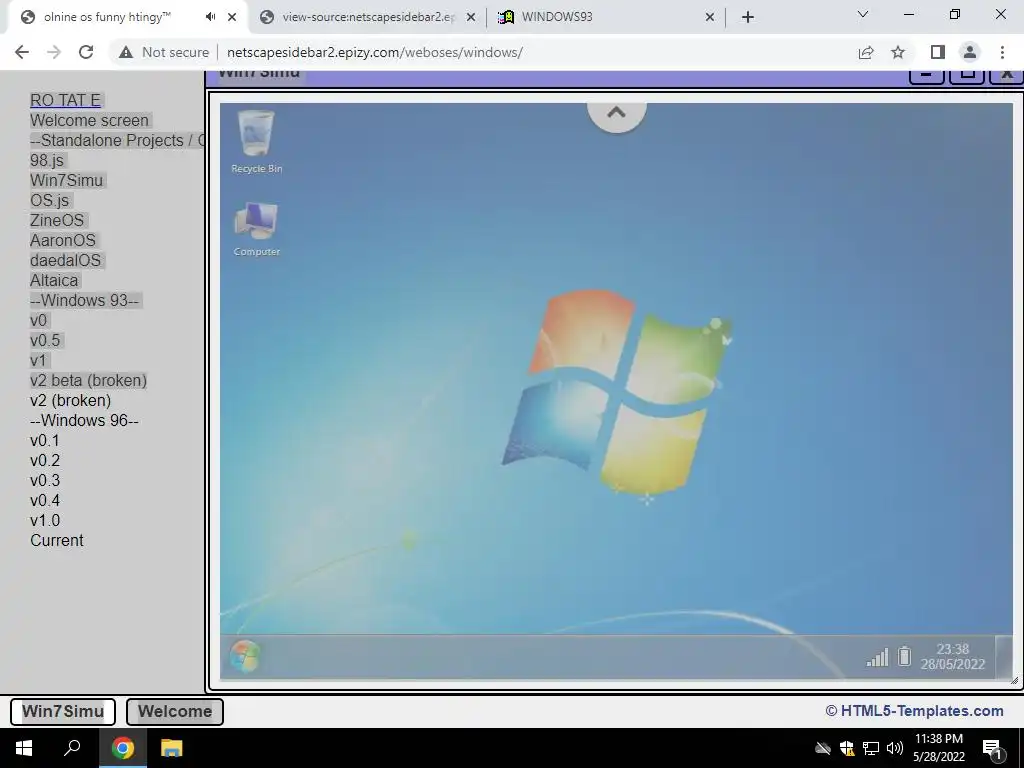Select Windows 93 v0

39,320
